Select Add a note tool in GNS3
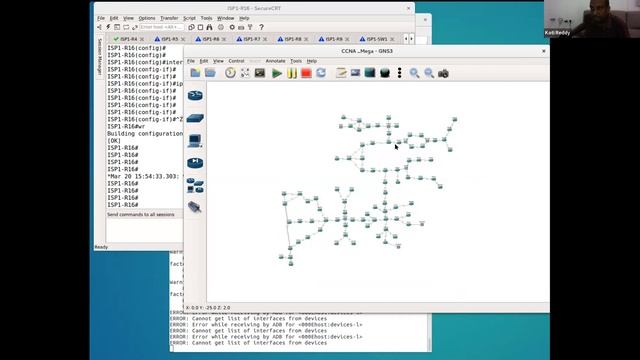Image resolution: width=640 pixels, height=360 pixels. (x=341, y=73)
